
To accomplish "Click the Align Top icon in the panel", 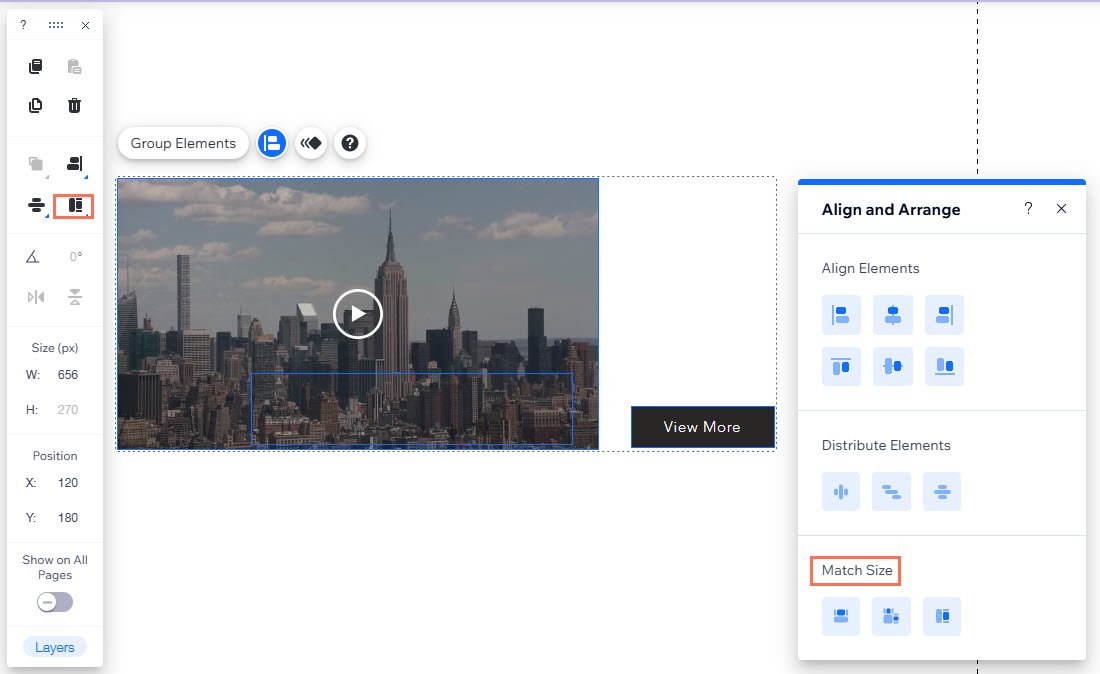I will 841,366.
